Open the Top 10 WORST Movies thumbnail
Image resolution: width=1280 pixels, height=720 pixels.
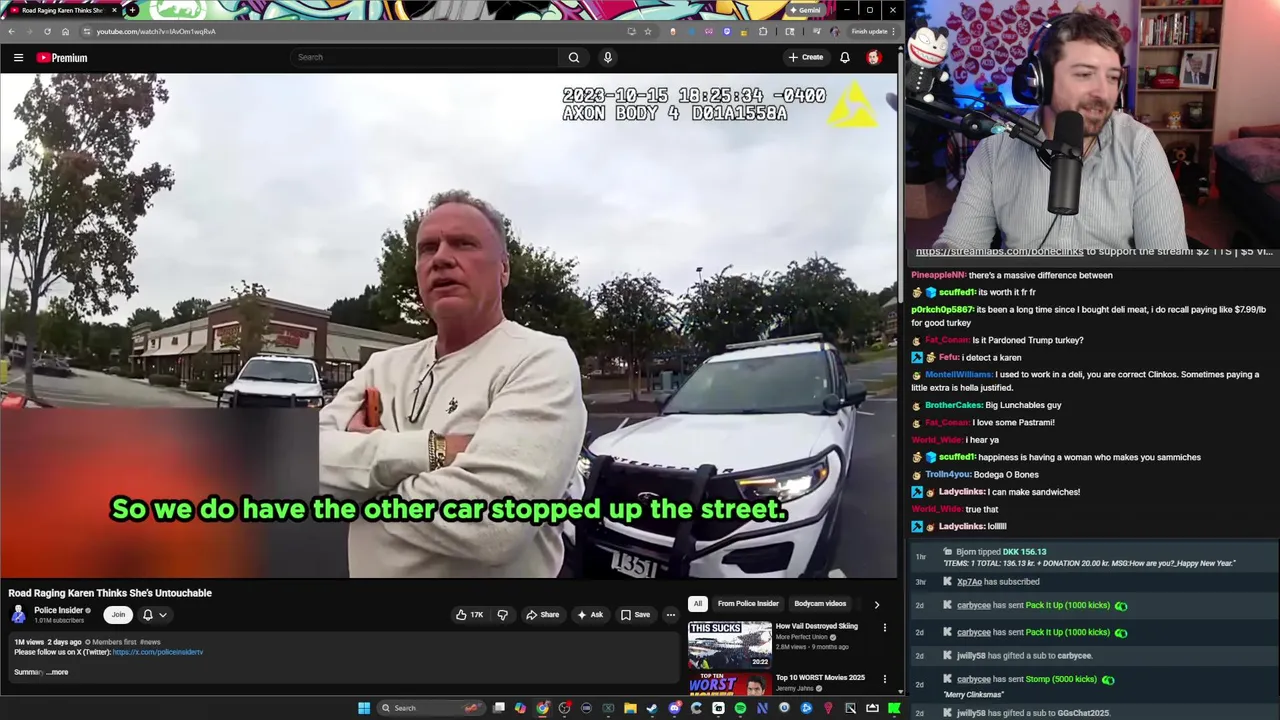tap(729, 685)
